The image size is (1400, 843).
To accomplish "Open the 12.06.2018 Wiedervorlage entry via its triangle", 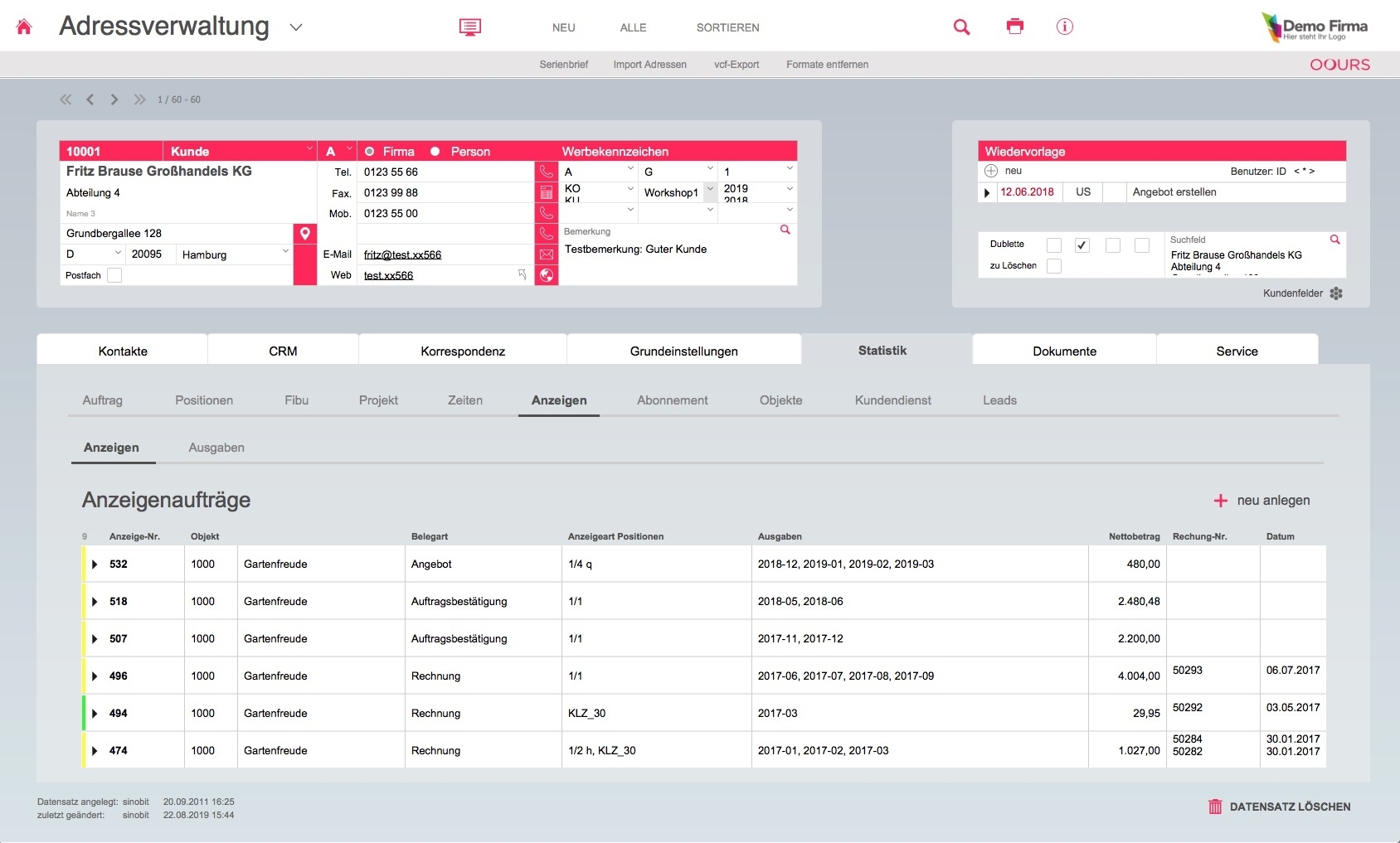I will (987, 192).
